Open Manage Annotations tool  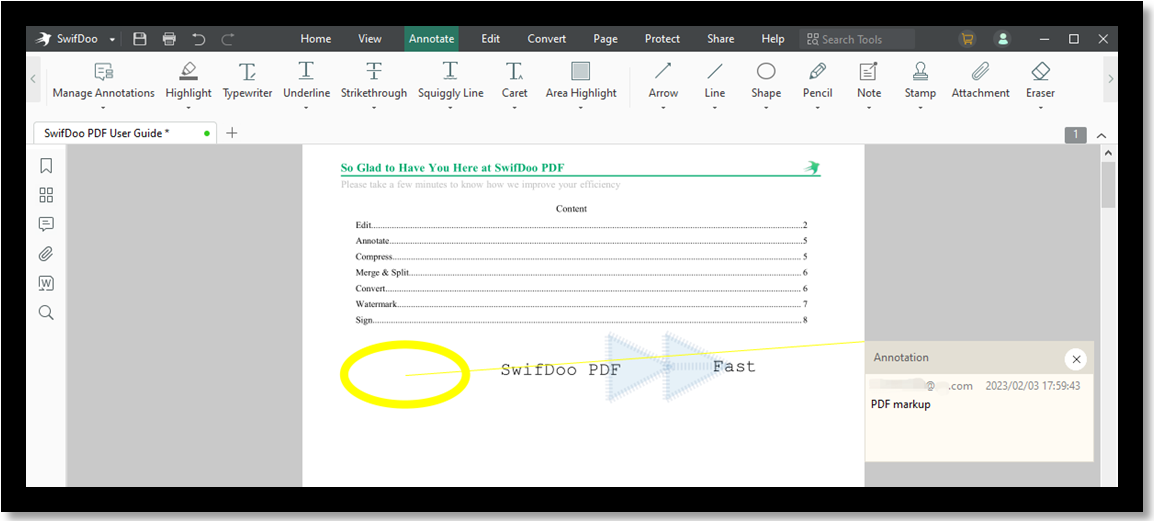(x=104, y=81)
